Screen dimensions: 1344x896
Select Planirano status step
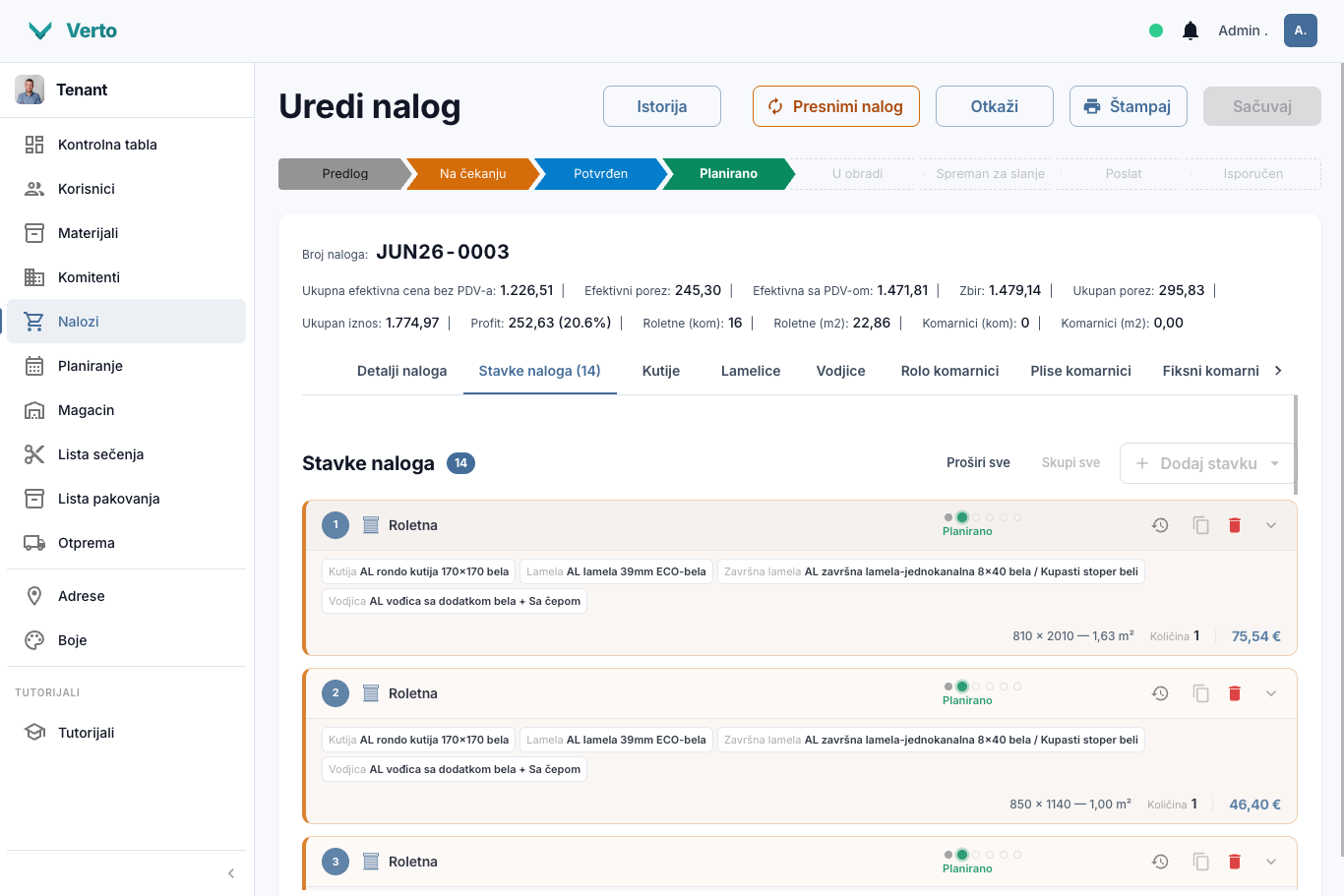[729, 174]
